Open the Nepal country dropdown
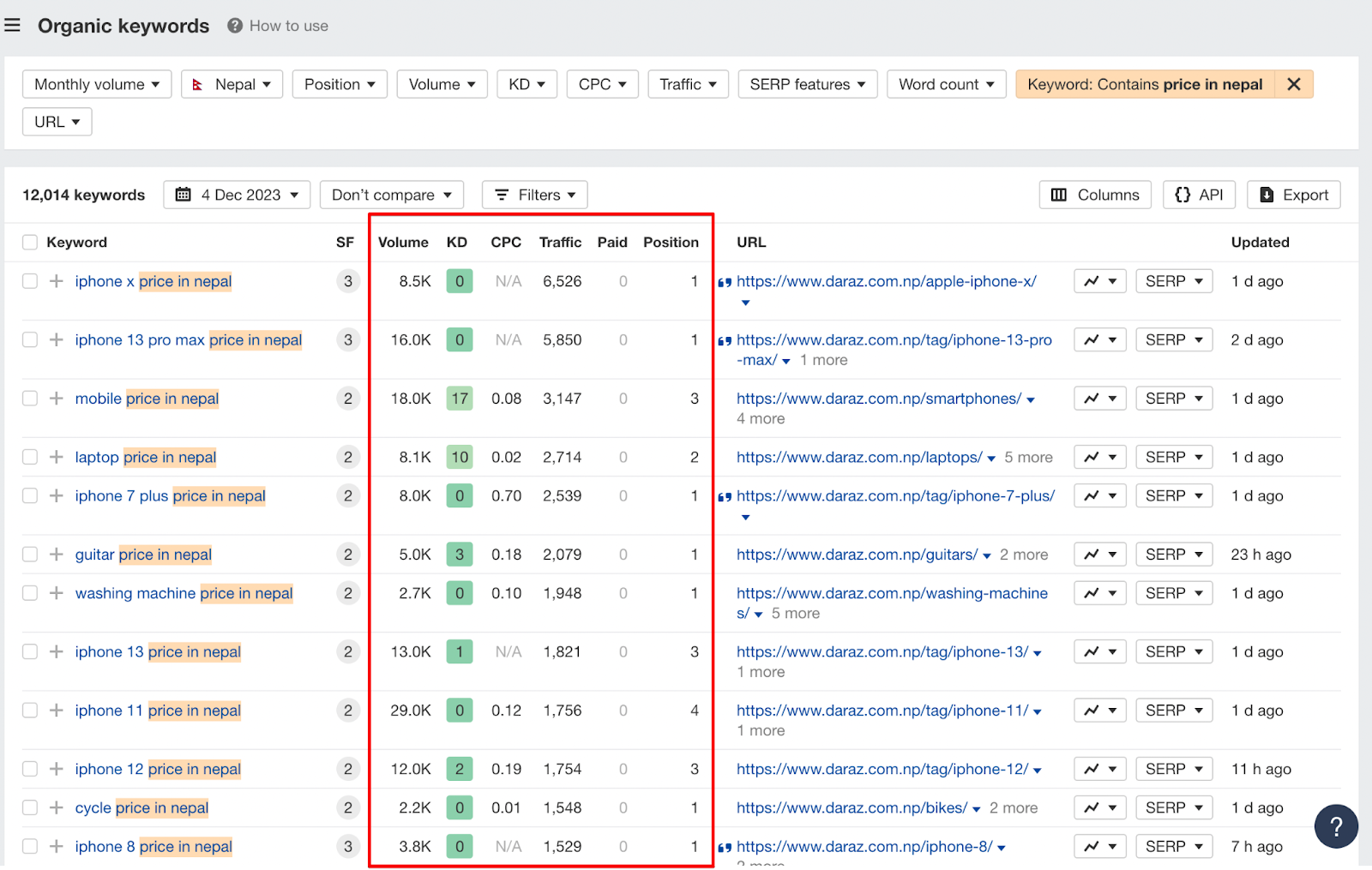Screen dimensions: 1372x870 (232, 84)
